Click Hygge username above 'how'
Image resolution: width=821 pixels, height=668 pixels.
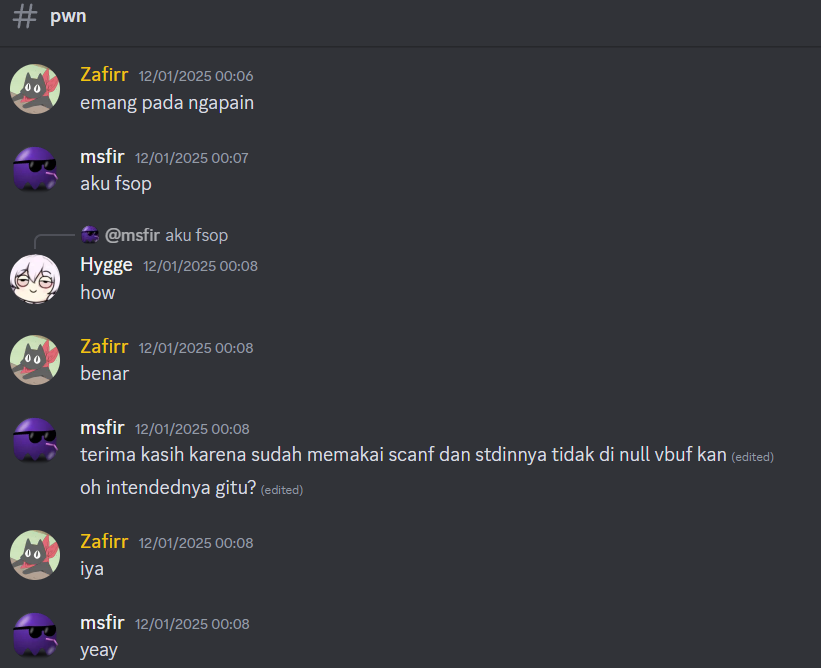tap(106, 265)
